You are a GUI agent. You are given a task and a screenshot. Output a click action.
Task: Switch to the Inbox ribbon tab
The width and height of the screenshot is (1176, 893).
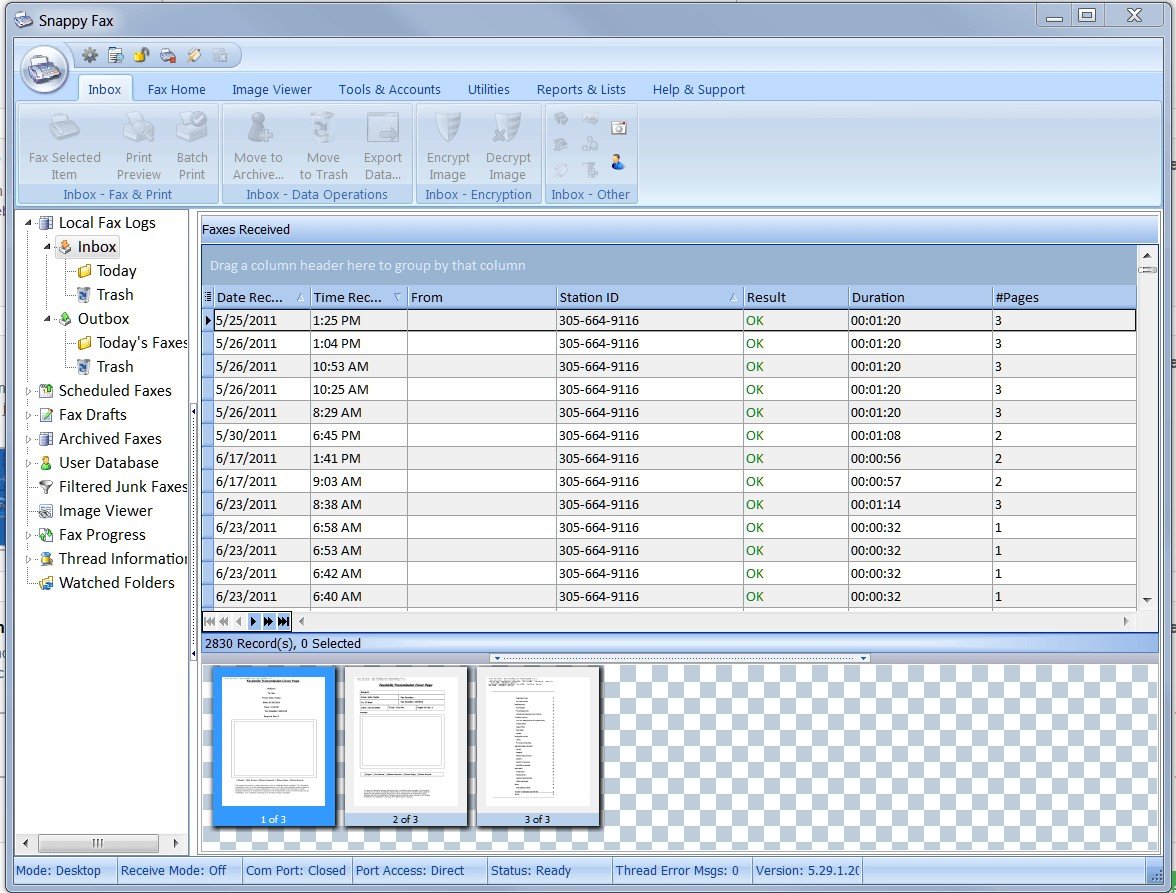(104, 89)
